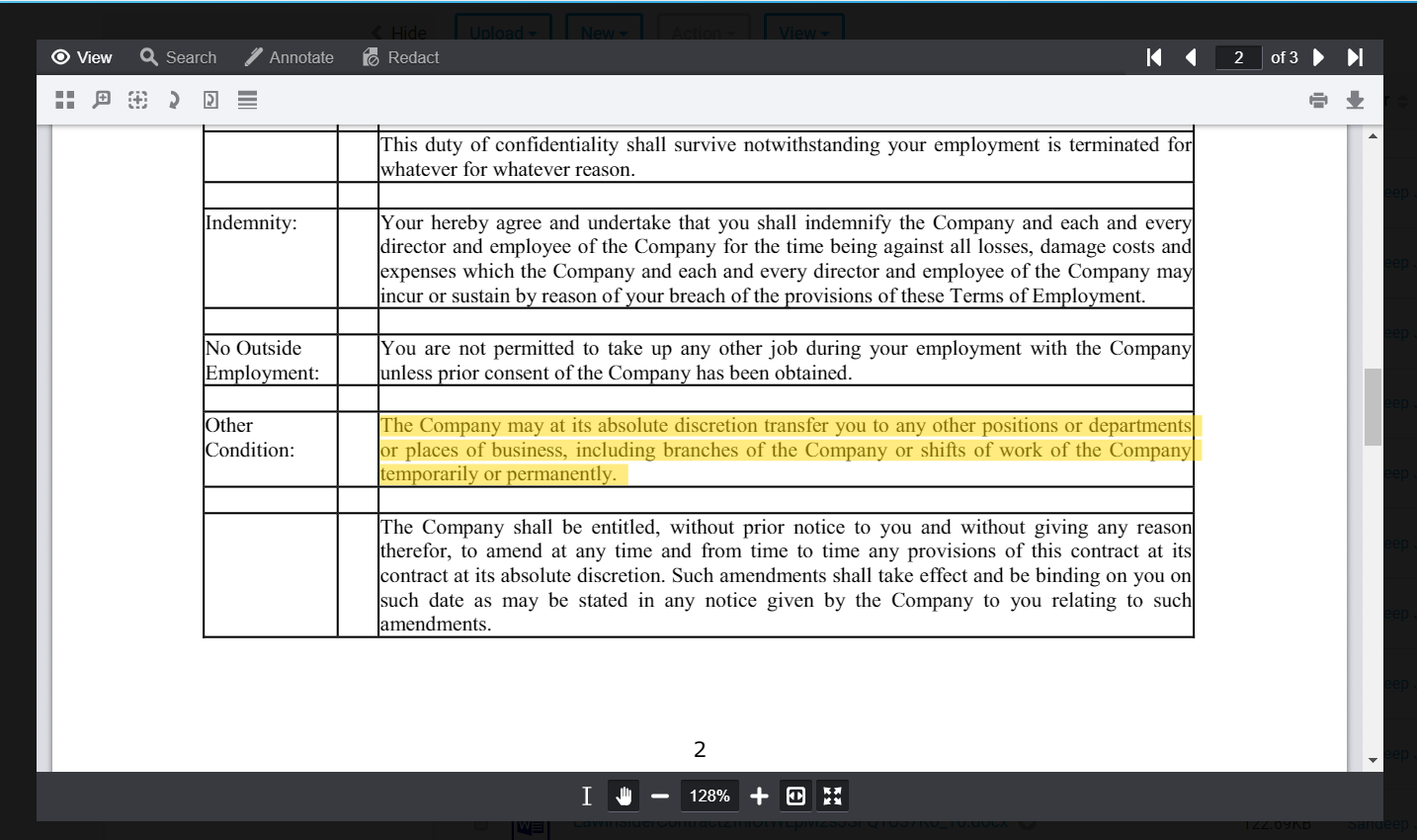The image size is (1417, 840).
Task: Toggle the text selection cursor tool
Action: (x=586, y=796)
